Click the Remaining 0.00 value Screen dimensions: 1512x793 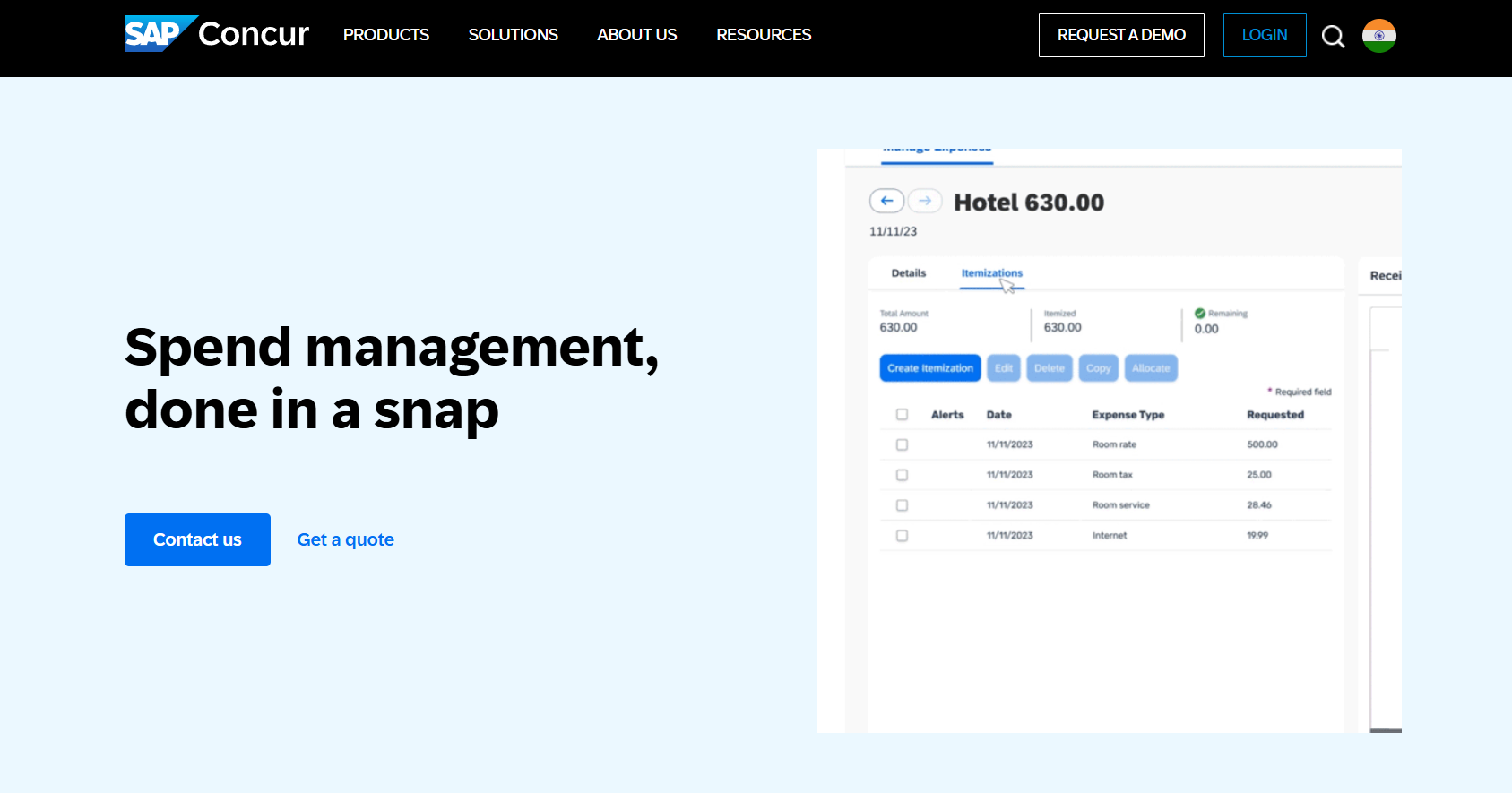tap(1206, 329)
